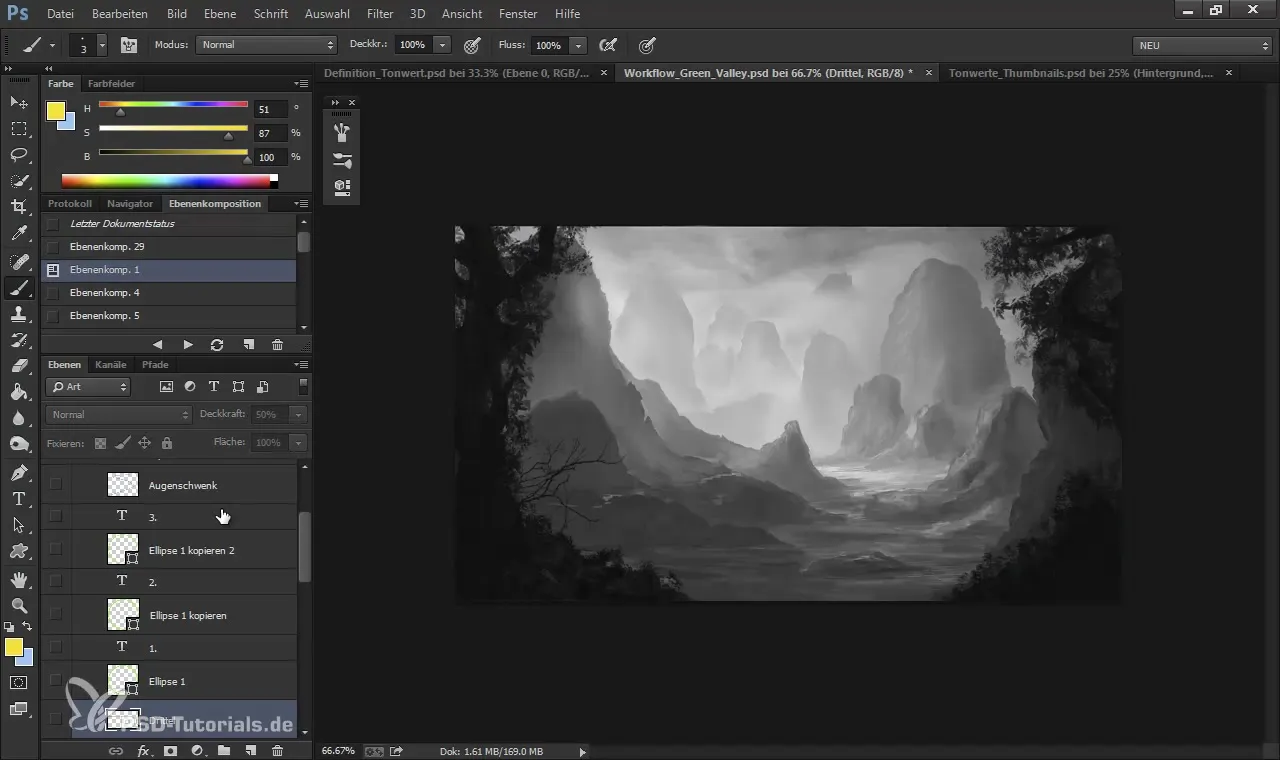The height and width of the screenshot is (760, 1280).
Task: Select the Healing Brush tool
Action: click(x=19, y=262)
